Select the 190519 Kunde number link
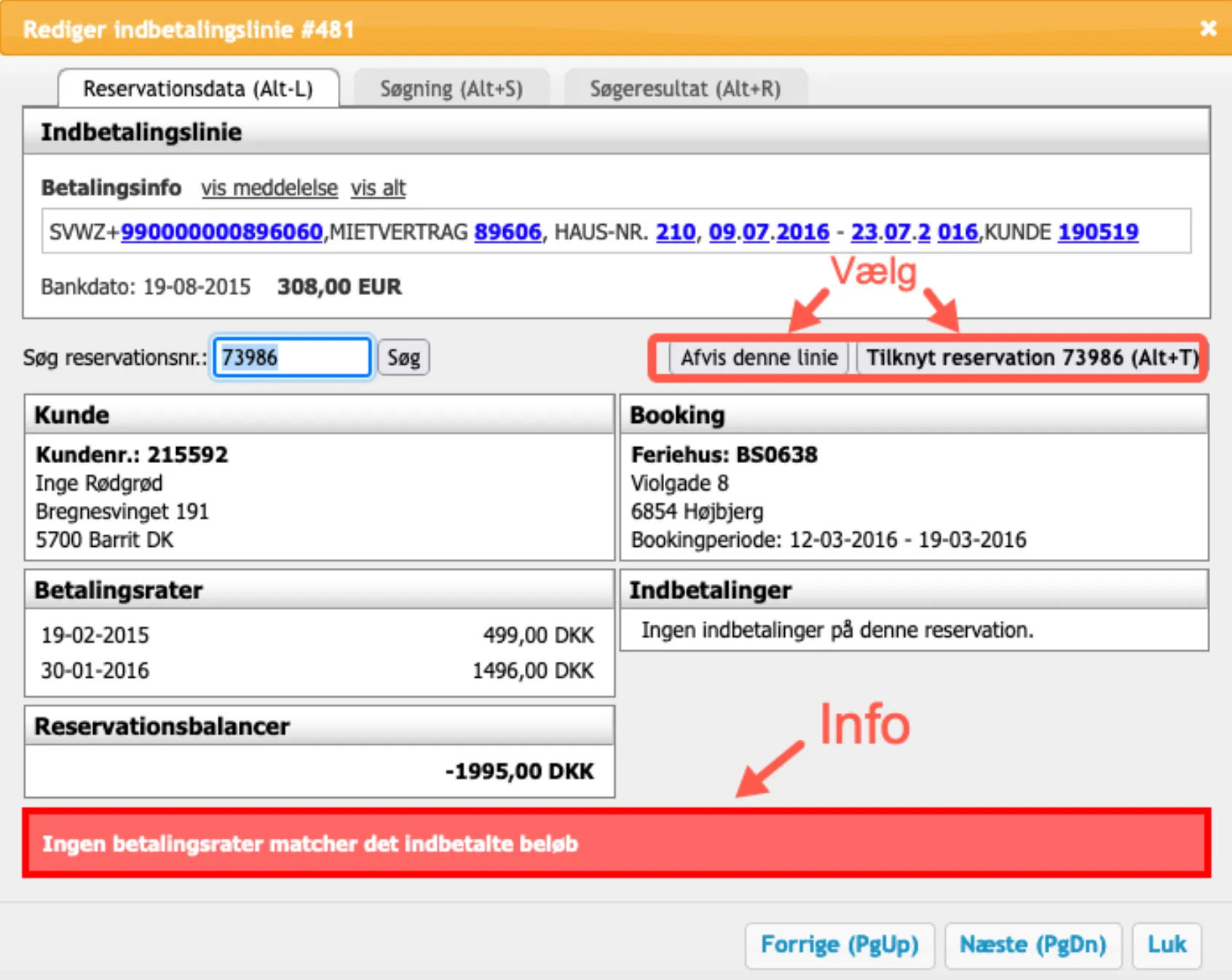The height and width of the screenshot is (980, 1232). point(1097,232)
